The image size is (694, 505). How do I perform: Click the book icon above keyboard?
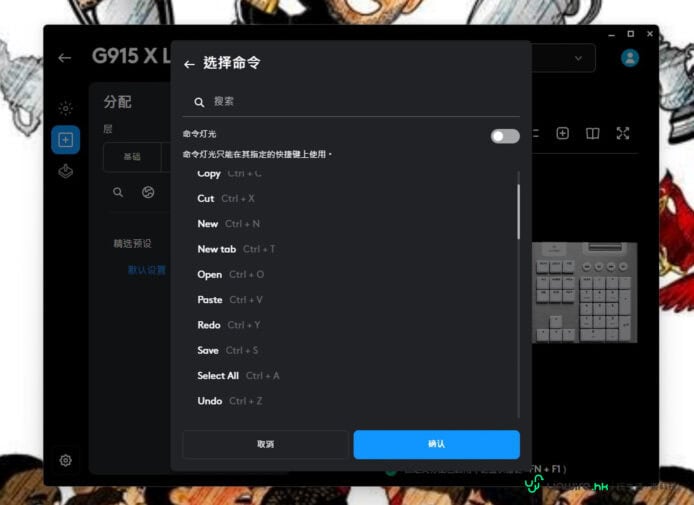[593, 134]
